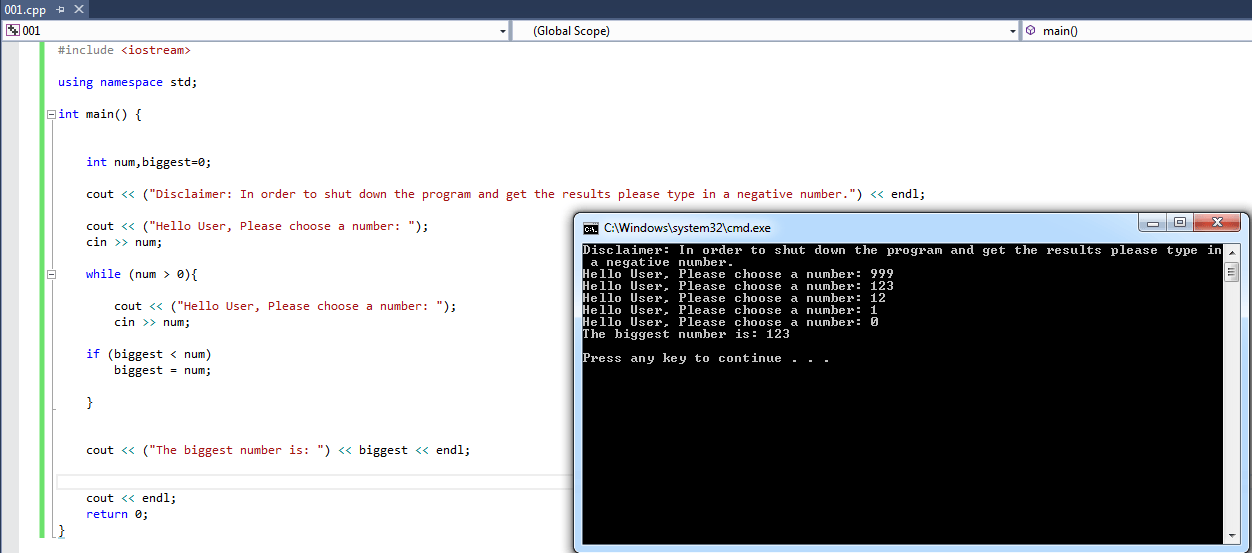This screenshot has width=1252, height=553.
Task: Click the C:\Windows\system32\cmd.exe title text
Action: click(688, 228)
